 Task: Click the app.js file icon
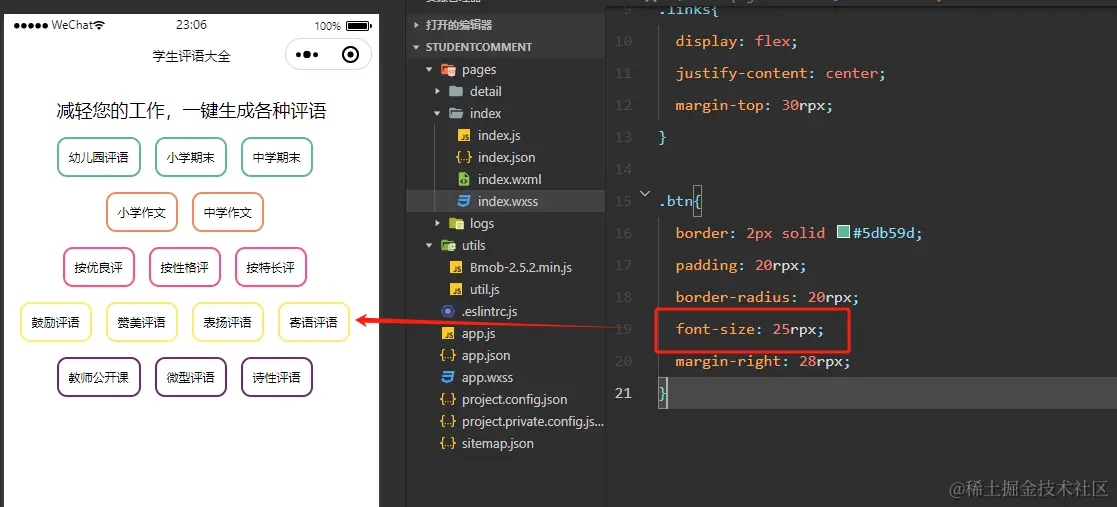point(448,333)
